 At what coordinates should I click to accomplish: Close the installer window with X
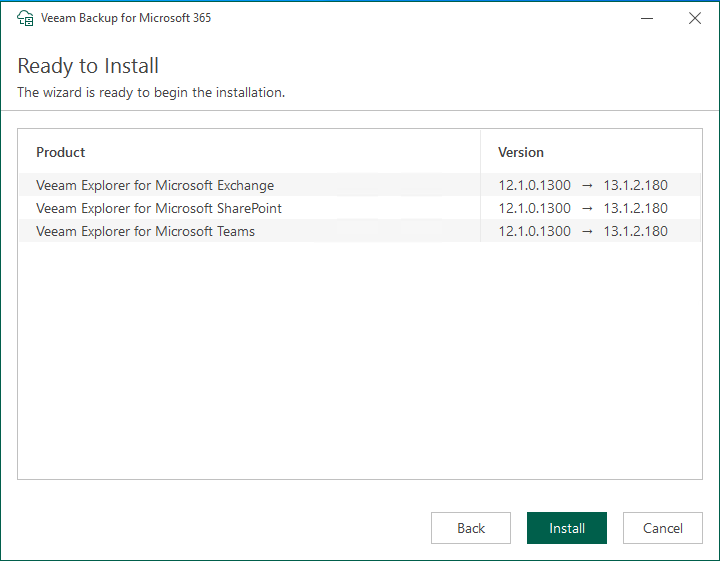pos(695,18)
